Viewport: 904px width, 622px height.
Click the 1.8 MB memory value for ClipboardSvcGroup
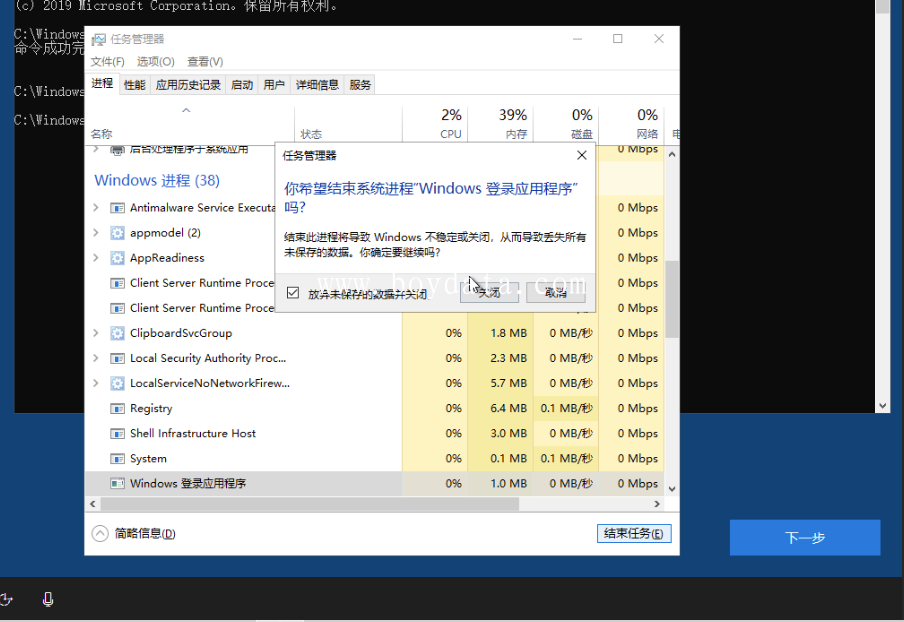pos(508,333)
